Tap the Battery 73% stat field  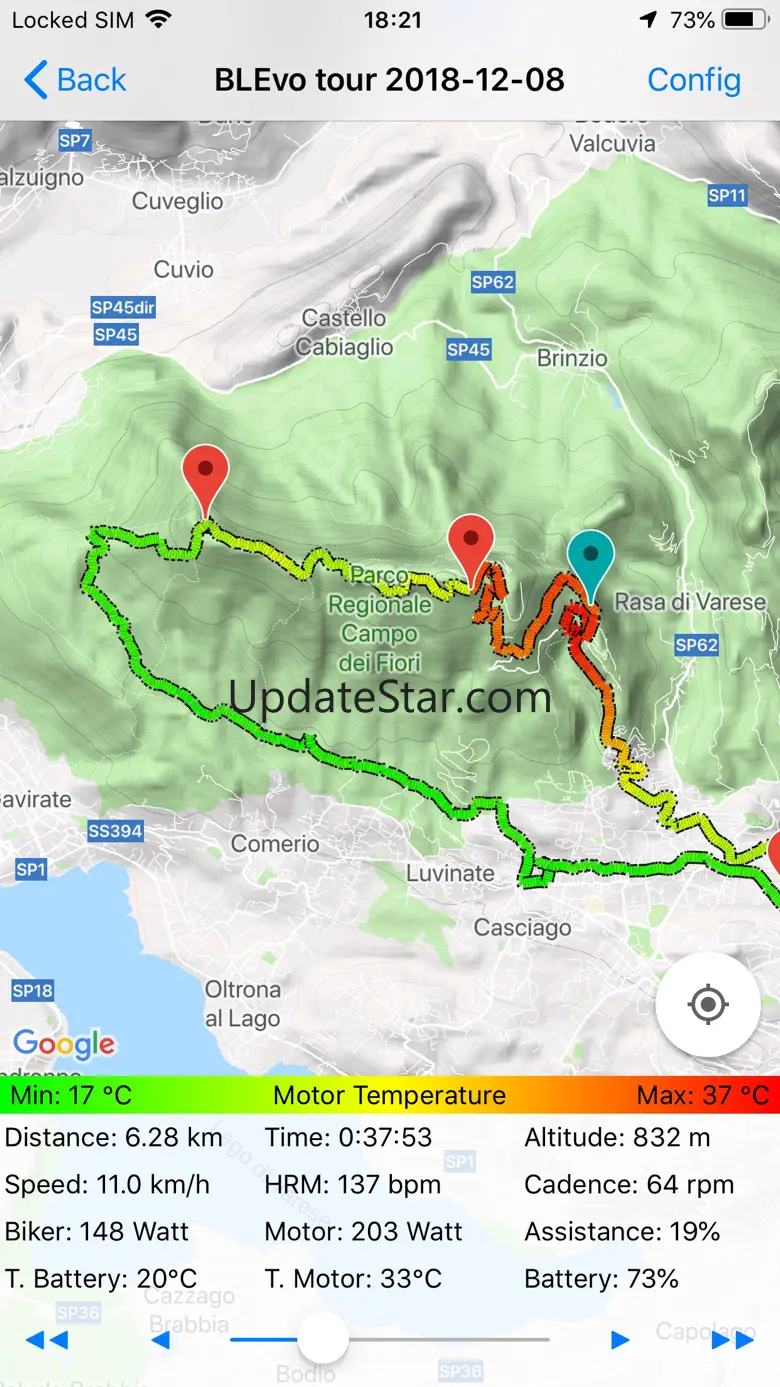602,1278
